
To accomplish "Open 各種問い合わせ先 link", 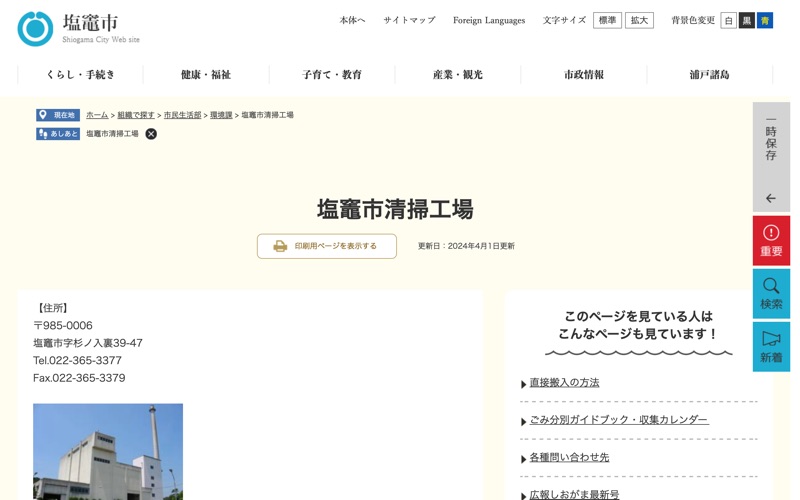I will coord(569,458).
